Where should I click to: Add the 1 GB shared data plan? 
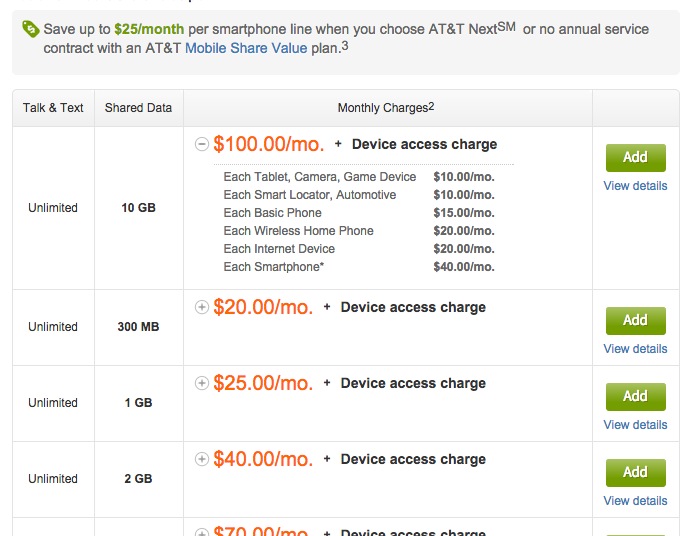(635, 396)
